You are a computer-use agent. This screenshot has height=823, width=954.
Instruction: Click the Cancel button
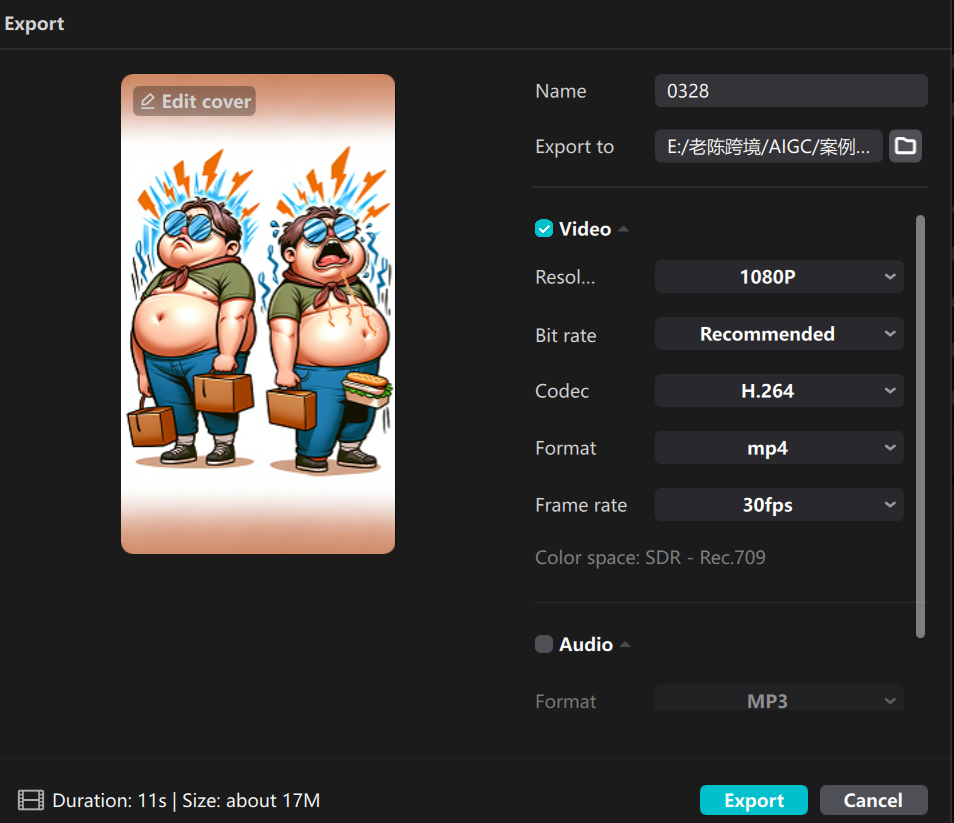(x=873, y=800)
